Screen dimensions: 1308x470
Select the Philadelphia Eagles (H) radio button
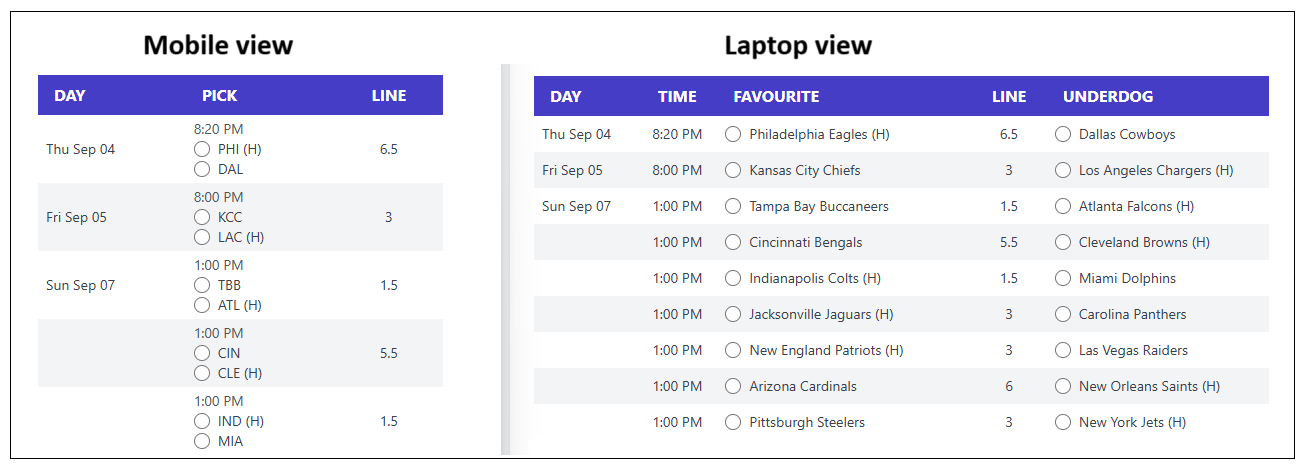coord(734,134)
